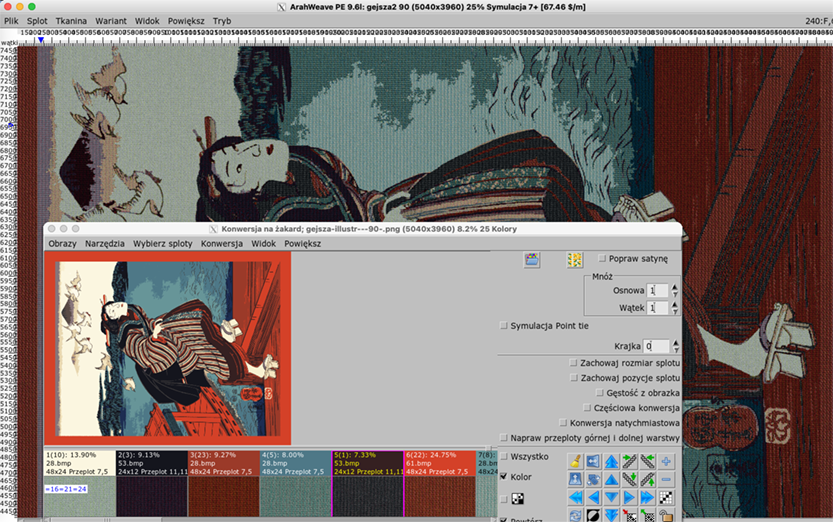833x522 pixels.
Task: Open the colorful folder load icon
Action: tap(532, 260)
